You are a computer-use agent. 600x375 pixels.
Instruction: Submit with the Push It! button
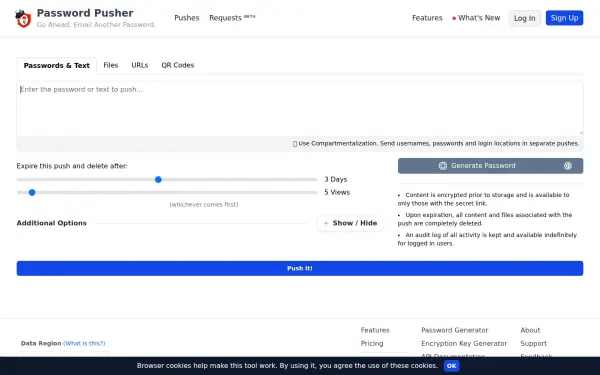point(300,269)
